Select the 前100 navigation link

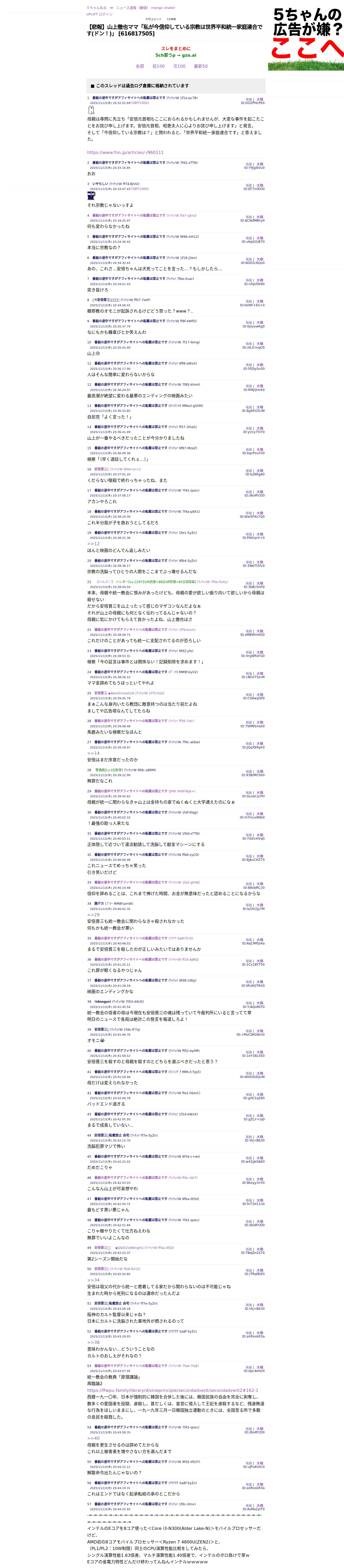pyautogui.click(x=158, y=66)
